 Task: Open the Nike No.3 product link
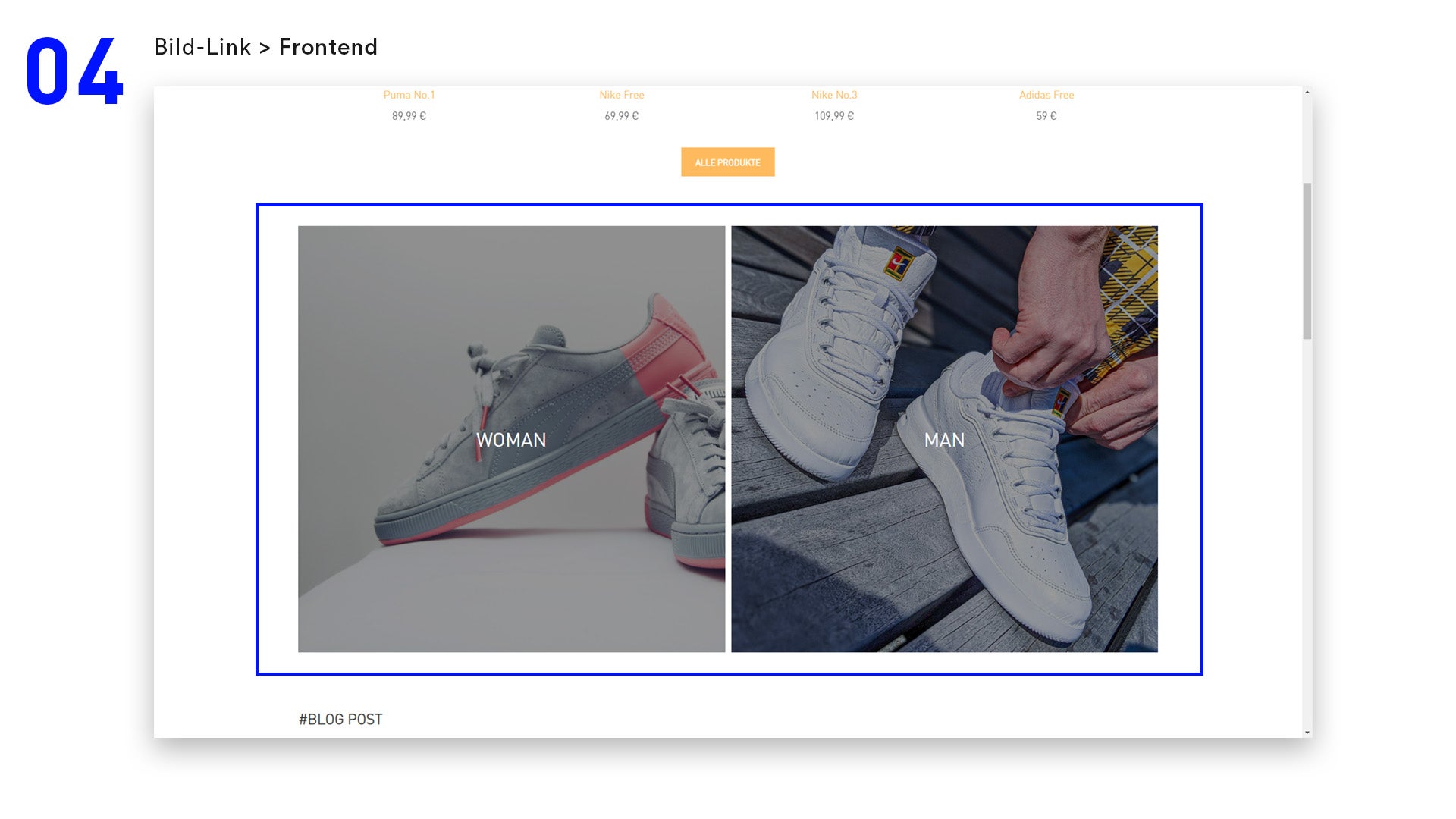coord(833,95)
